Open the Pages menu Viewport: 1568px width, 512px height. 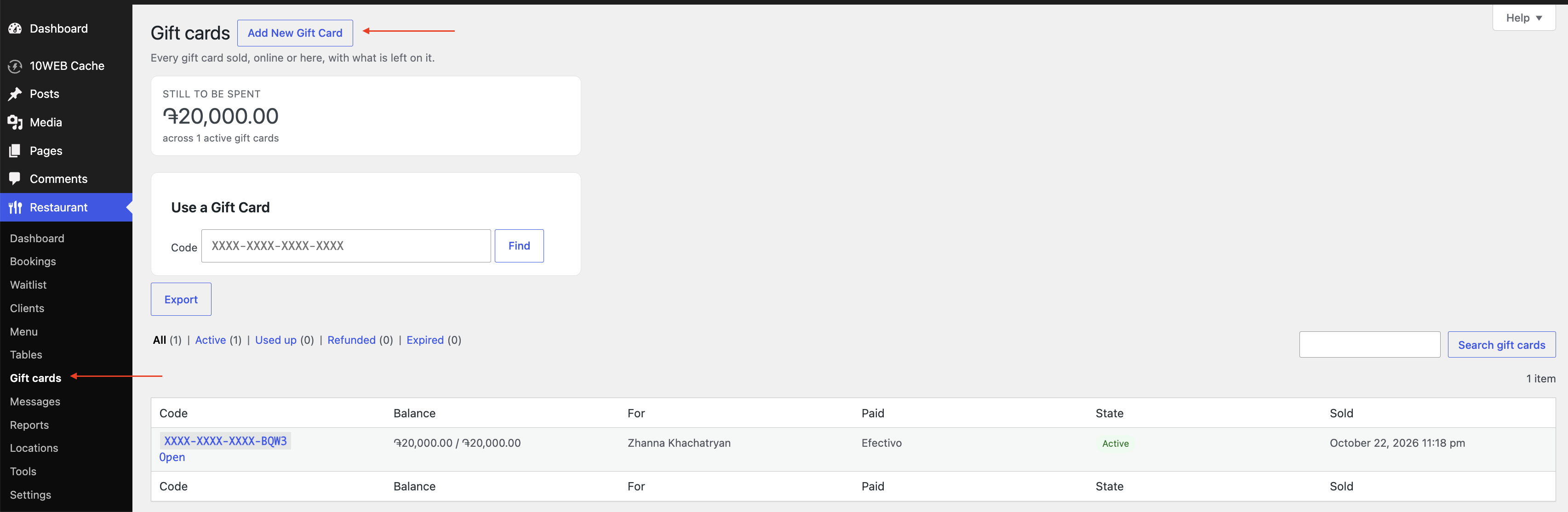click(x=46, y=151)
